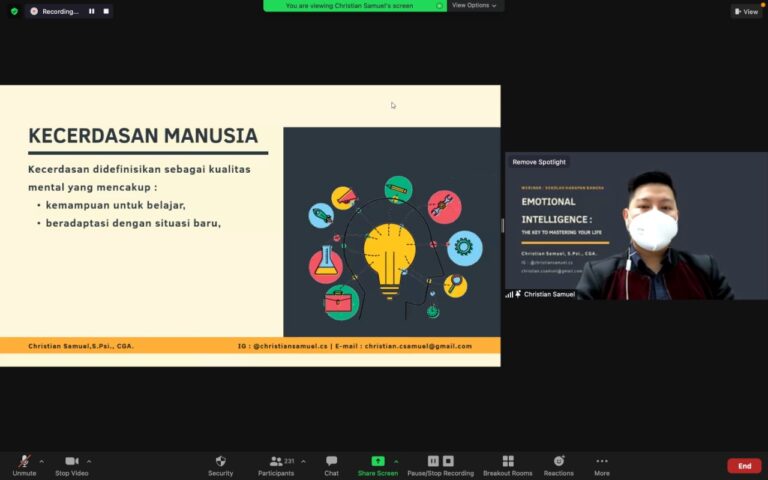Stop the recording from the top bar
The image size is (768, 480).
(x=106, y=11)
